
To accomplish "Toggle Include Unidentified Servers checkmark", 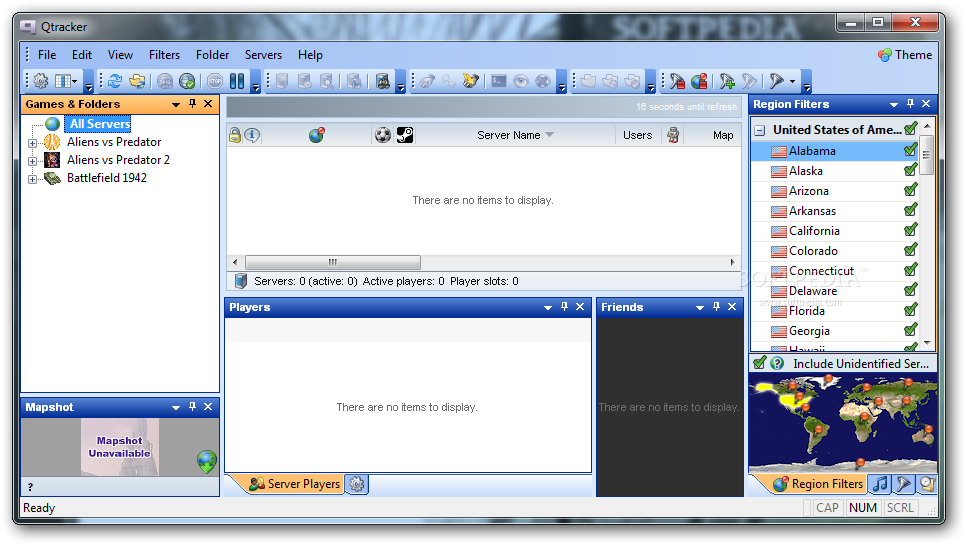I will 760,363.
